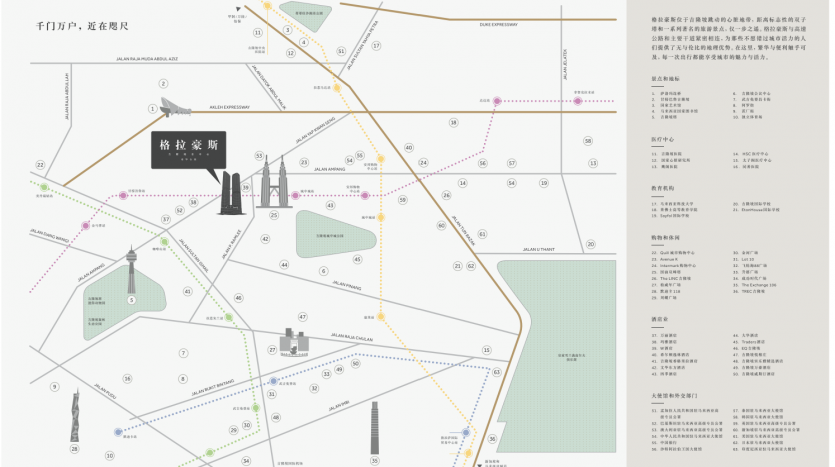Click the airplane icon near AKLEH Expressway
This screenshot has width=835, height=467.
point(175,108)
